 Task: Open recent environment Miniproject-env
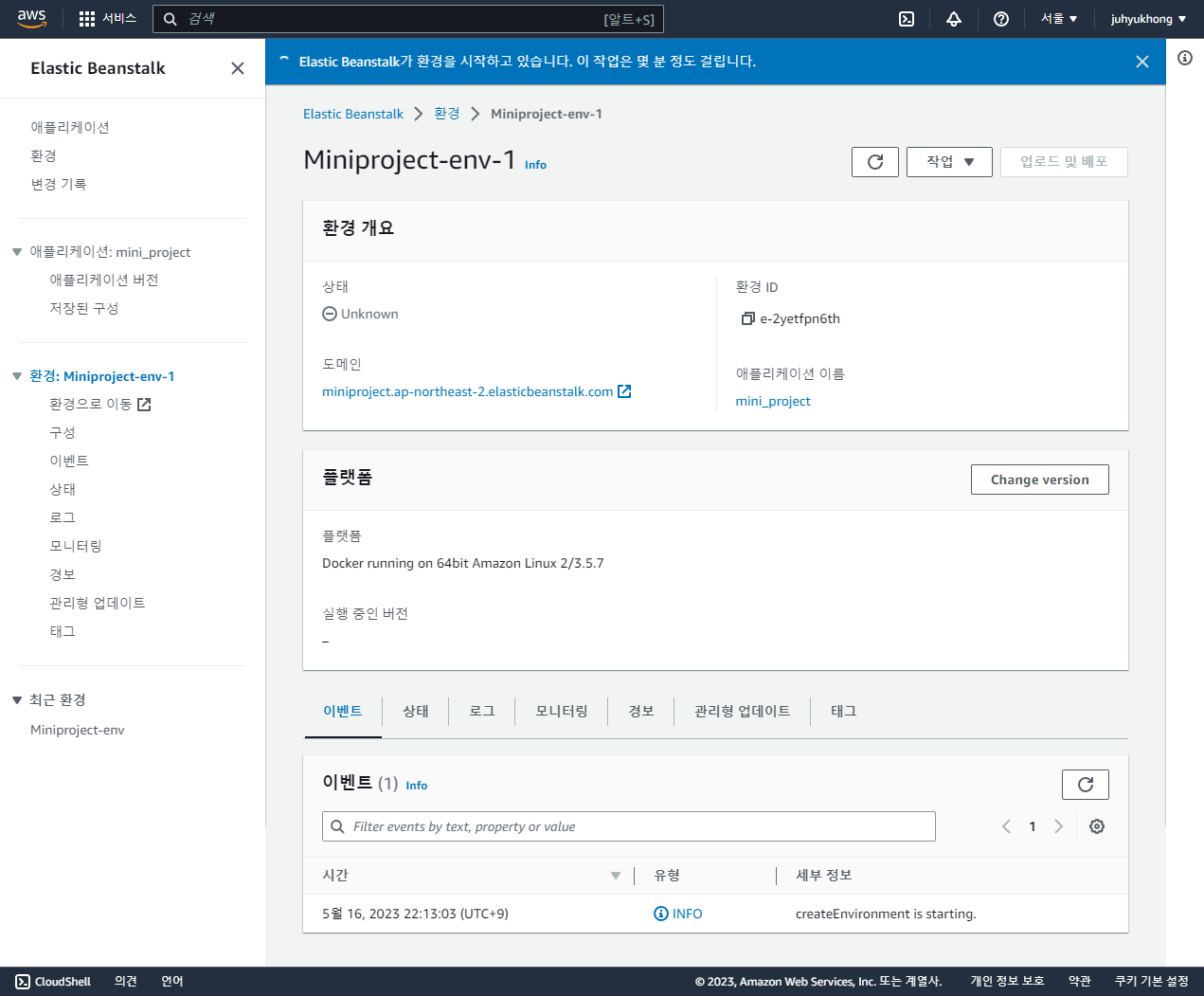tap(78, 730)
